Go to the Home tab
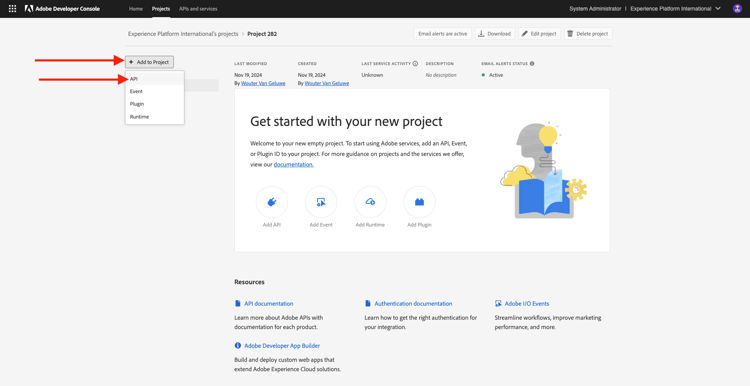Viewport: 750px width, 386px height. point(136,9)
